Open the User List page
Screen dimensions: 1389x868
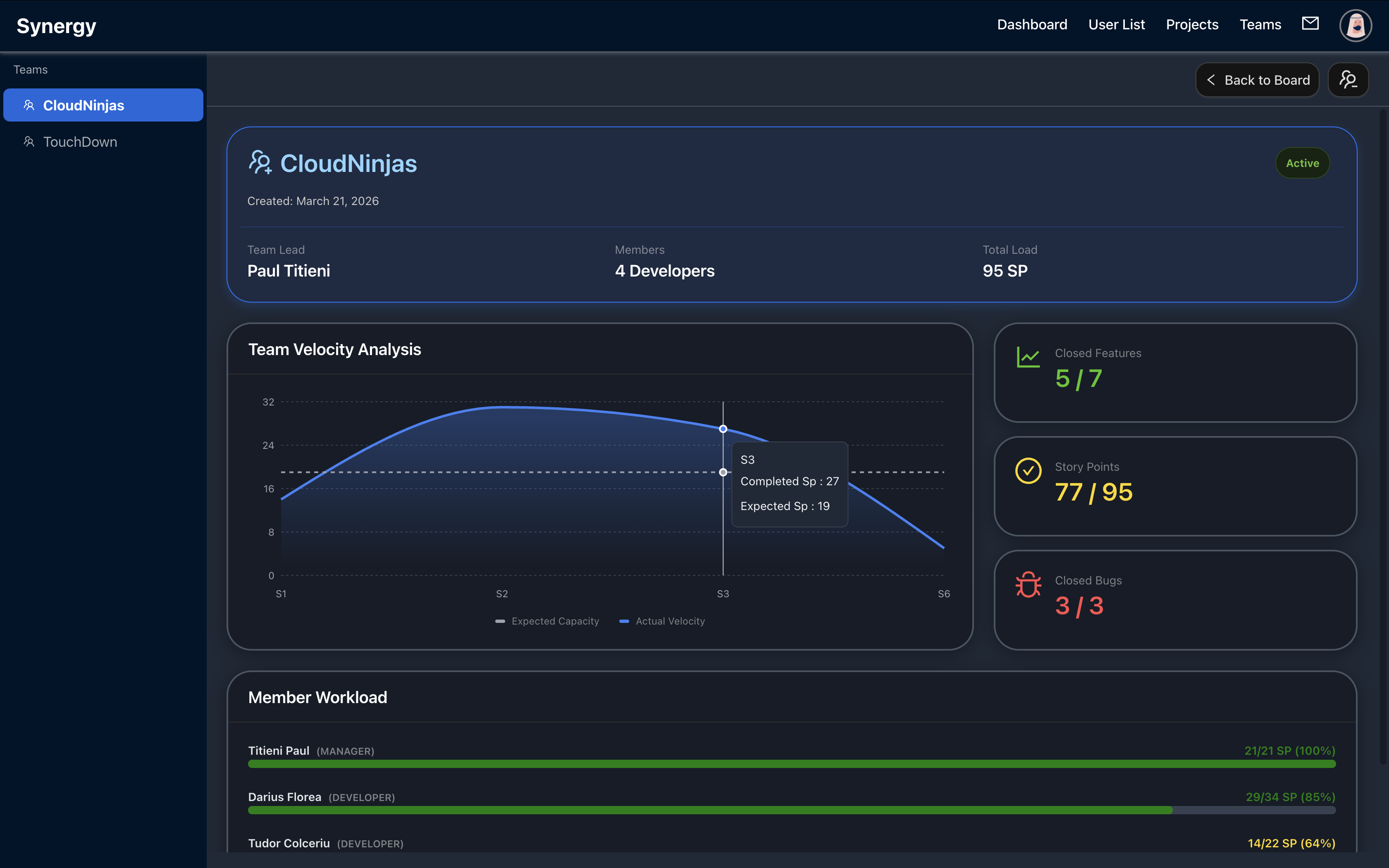(x=1116, y=24)
